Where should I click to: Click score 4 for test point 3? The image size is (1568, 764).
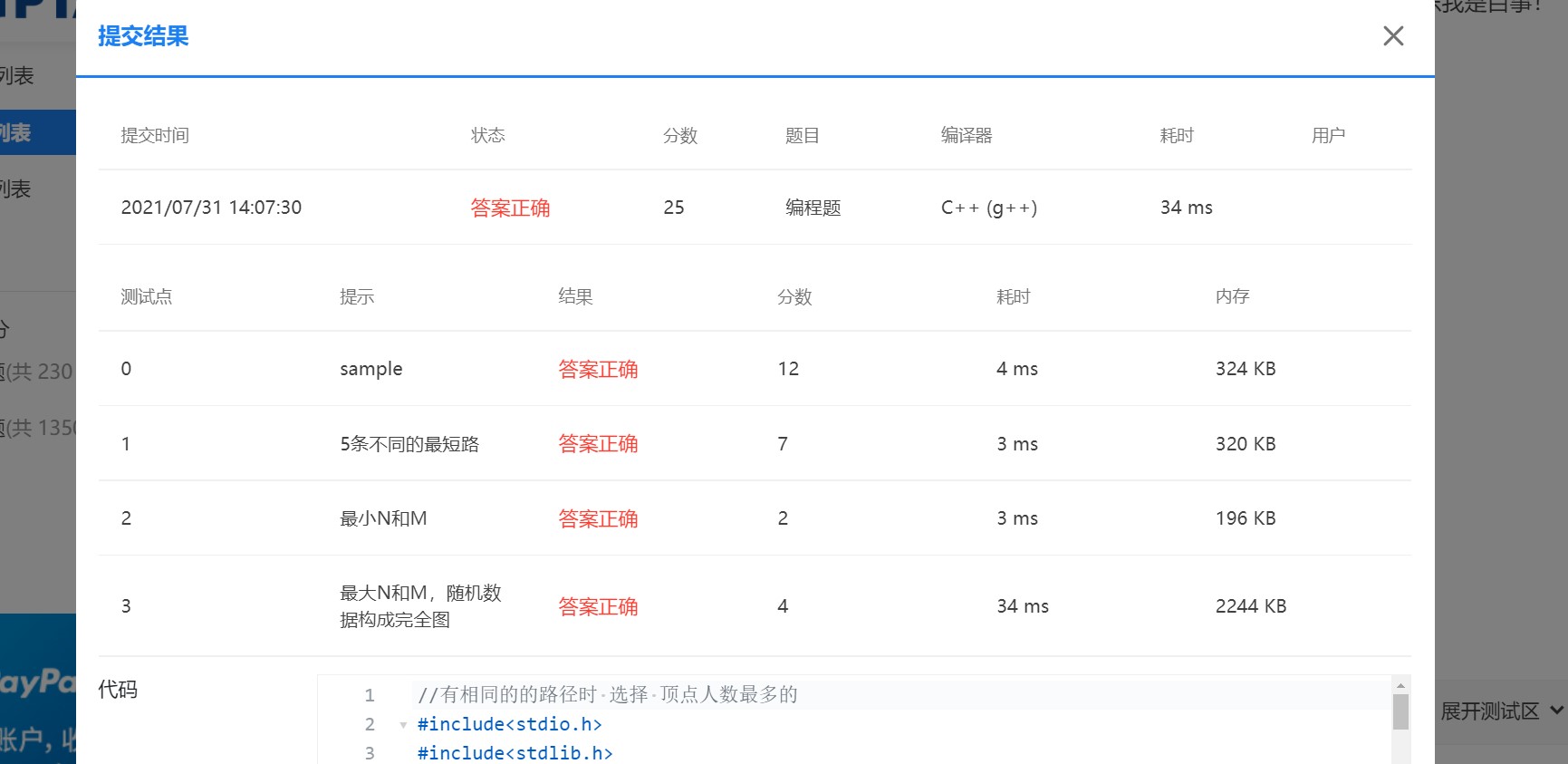[x=783, y=606]
